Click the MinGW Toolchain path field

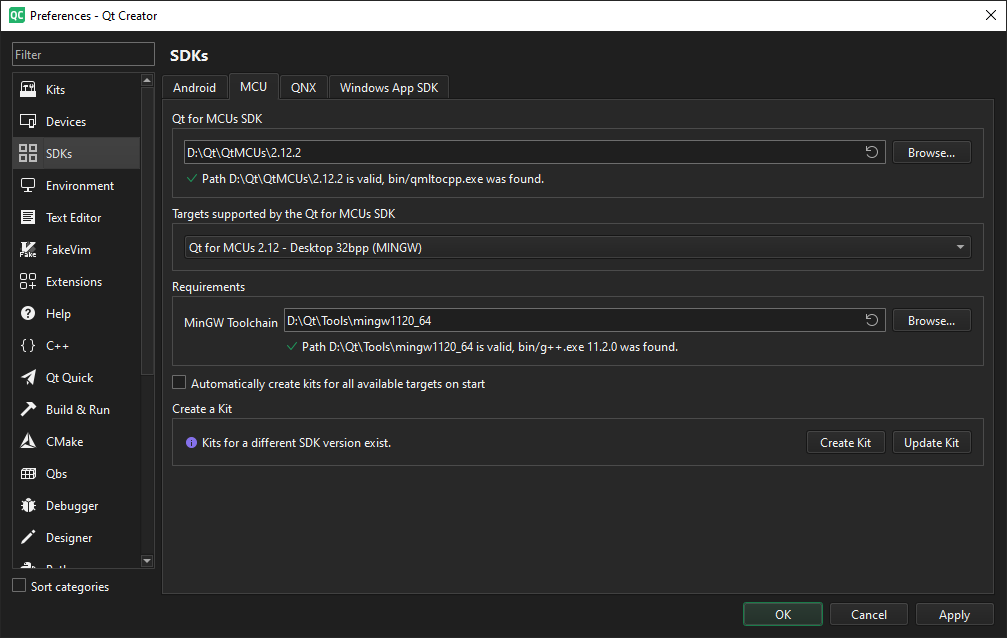[x=584, y=320]
